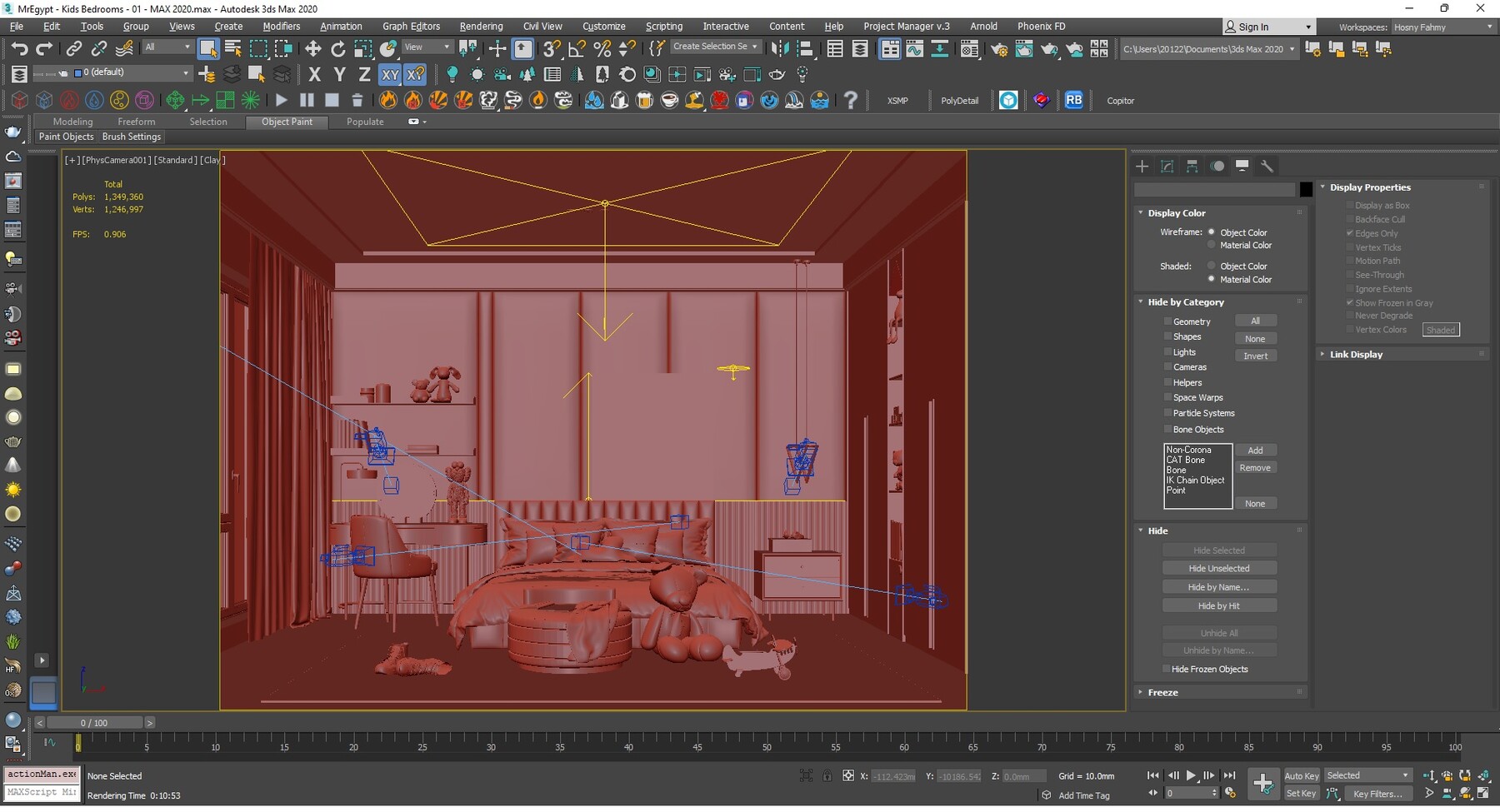The image size is (1500, 812).
Task: Click the layer color swatch next to 0 (default)
Action: tap(77, 73)
